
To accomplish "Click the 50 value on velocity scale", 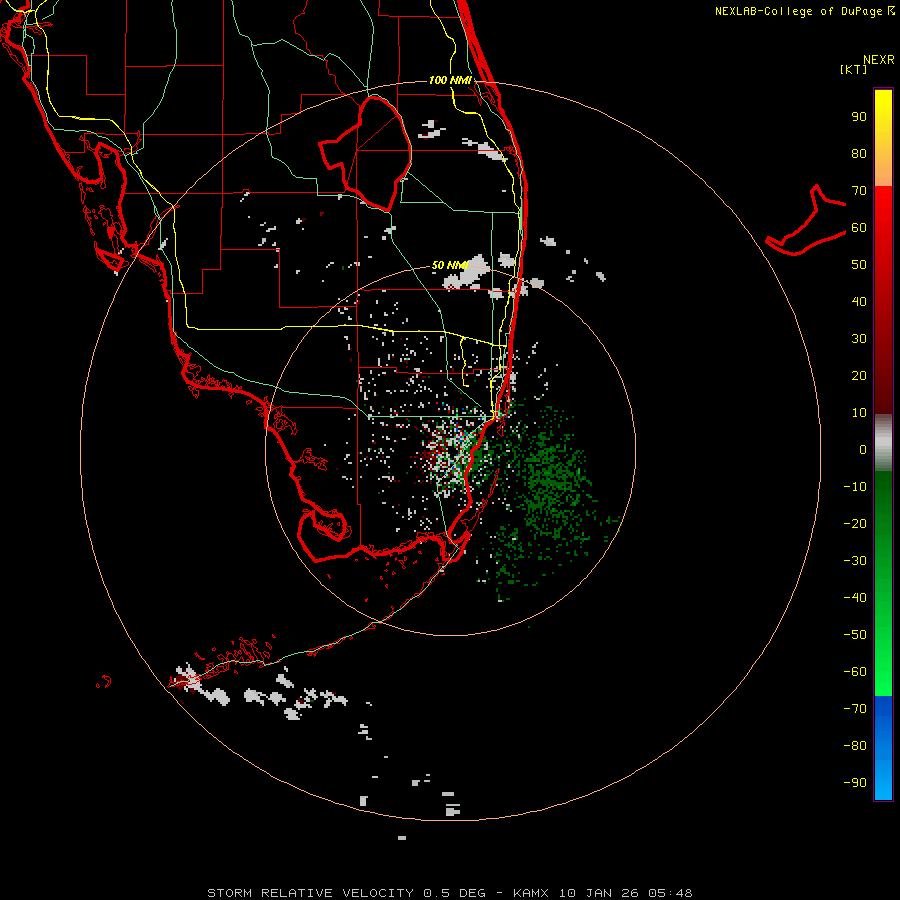I will (x=859, y=265).
